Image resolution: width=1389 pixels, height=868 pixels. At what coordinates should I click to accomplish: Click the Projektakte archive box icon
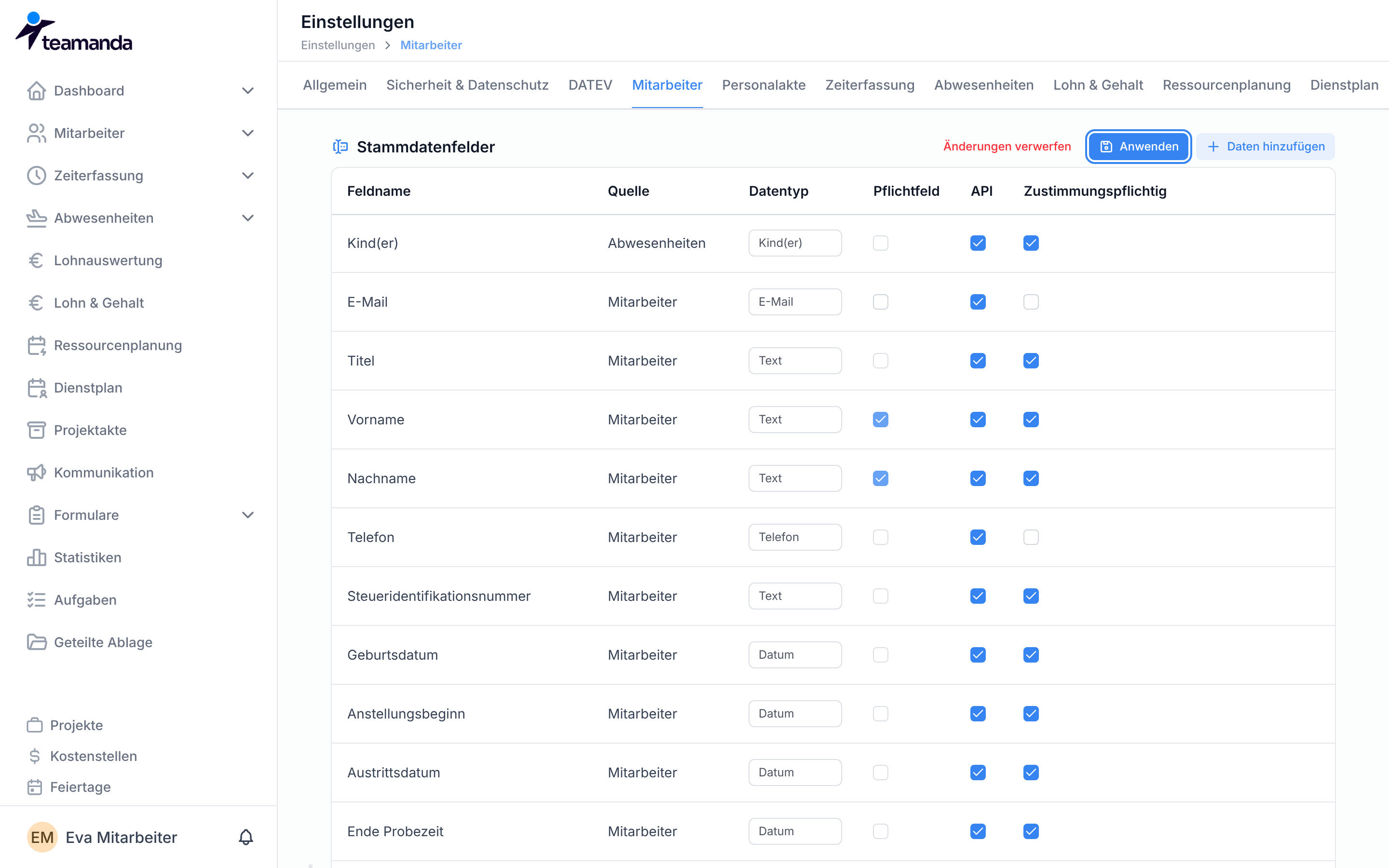coord(37,431)
